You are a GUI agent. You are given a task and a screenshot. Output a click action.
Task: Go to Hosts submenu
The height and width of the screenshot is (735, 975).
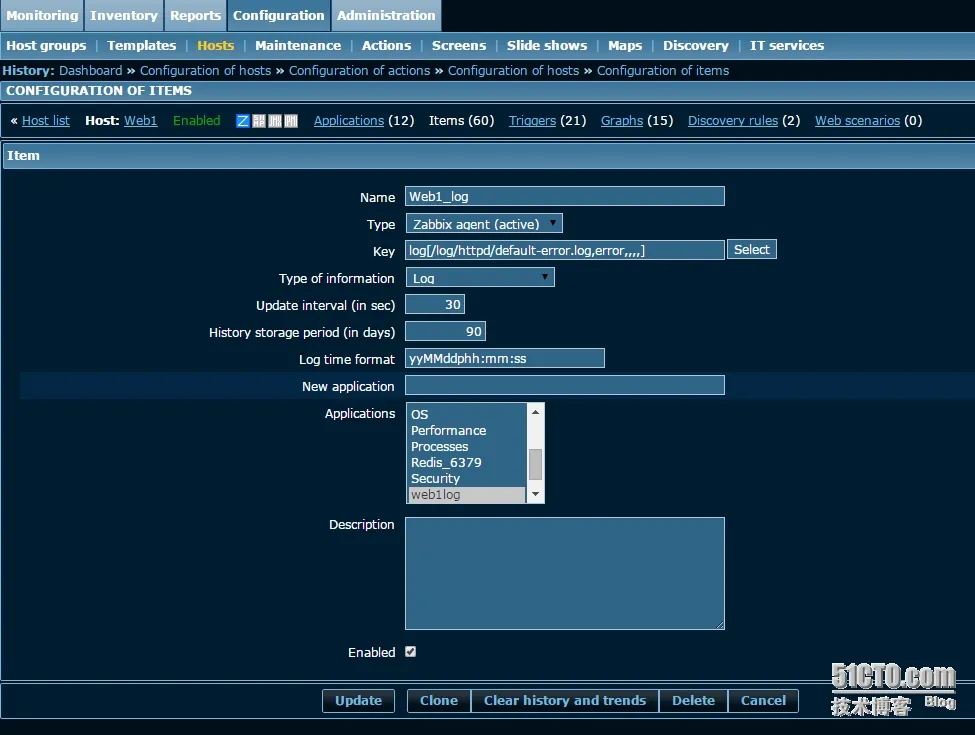click(216, 45)
